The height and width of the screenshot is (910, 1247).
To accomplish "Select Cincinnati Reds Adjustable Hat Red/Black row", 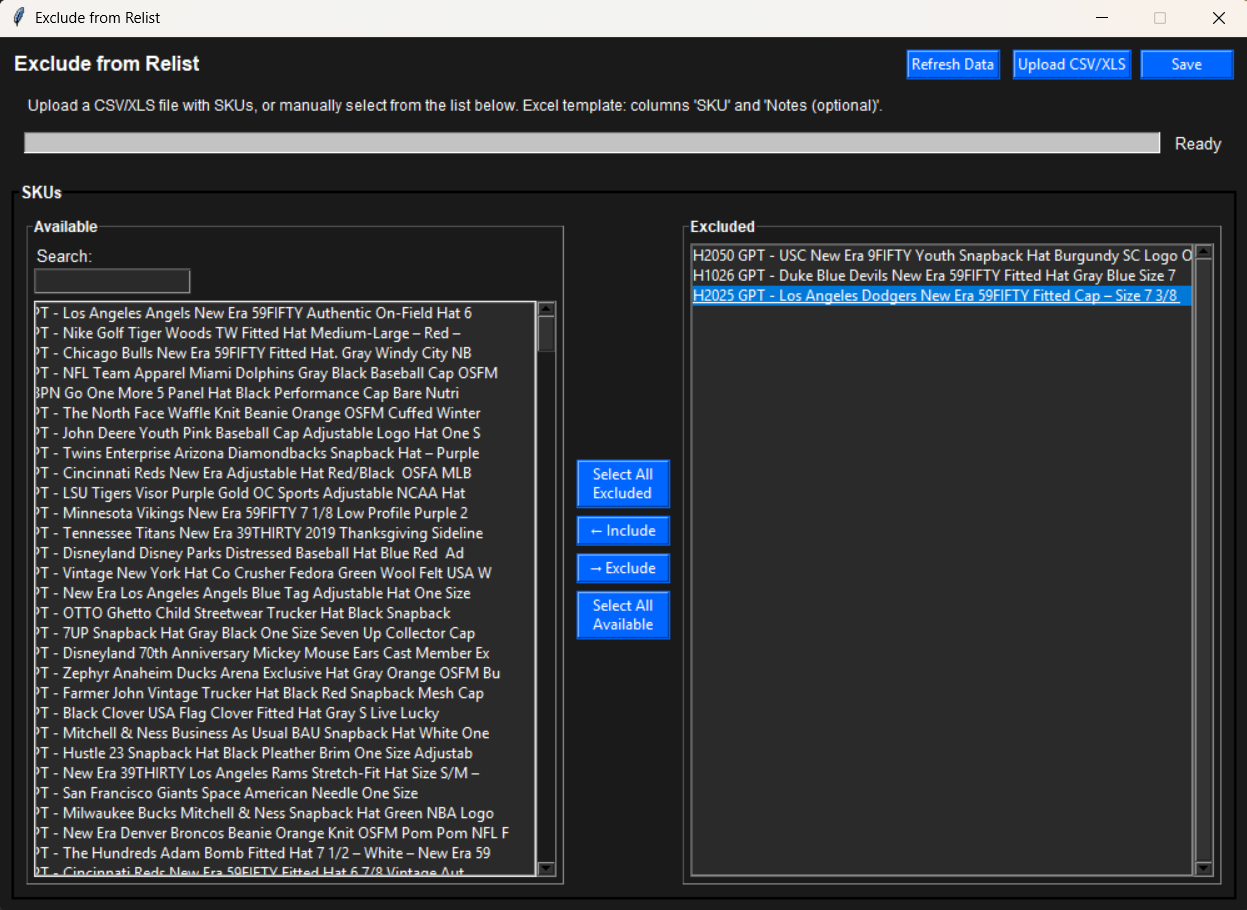I will click(x=286, y=473).
